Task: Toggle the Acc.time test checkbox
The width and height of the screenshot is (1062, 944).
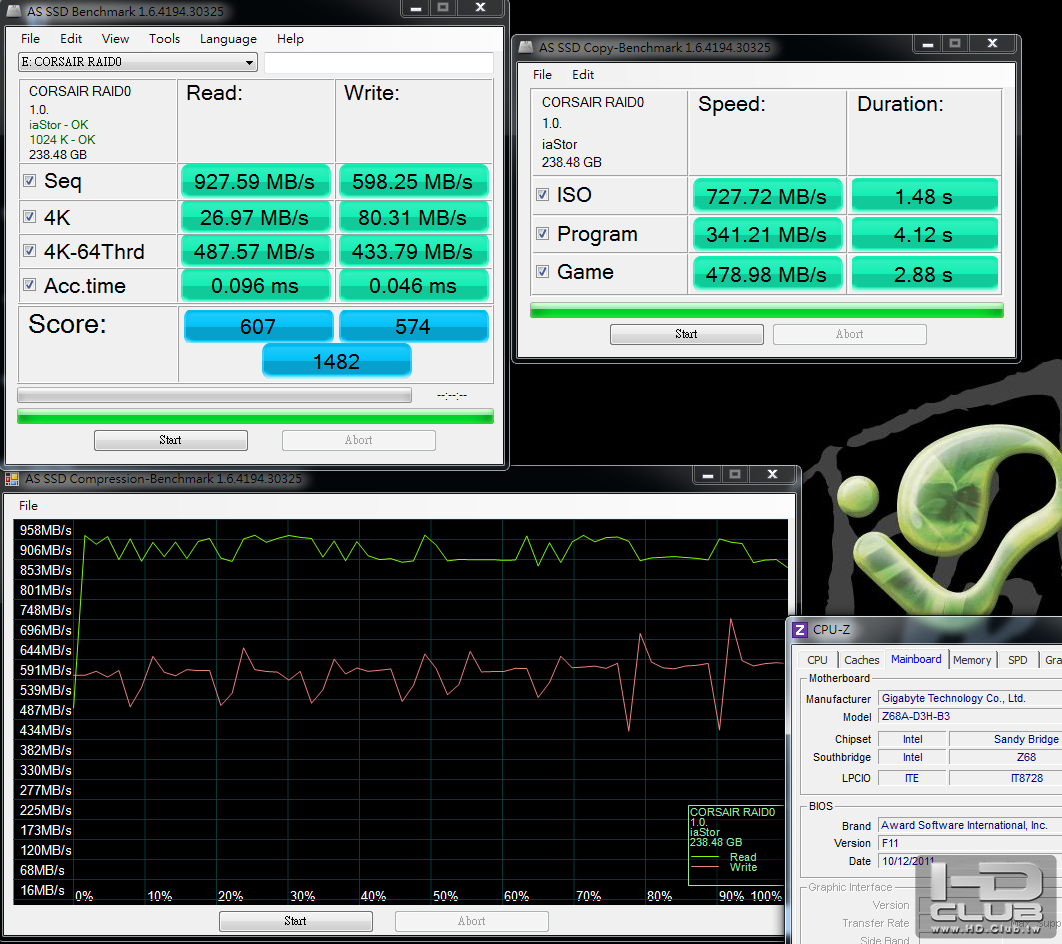Action: (x=30, y=284)
